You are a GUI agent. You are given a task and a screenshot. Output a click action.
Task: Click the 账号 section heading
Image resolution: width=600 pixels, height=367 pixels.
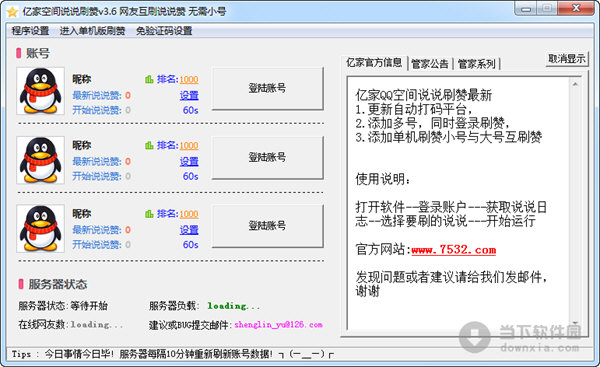coord(38,53)
